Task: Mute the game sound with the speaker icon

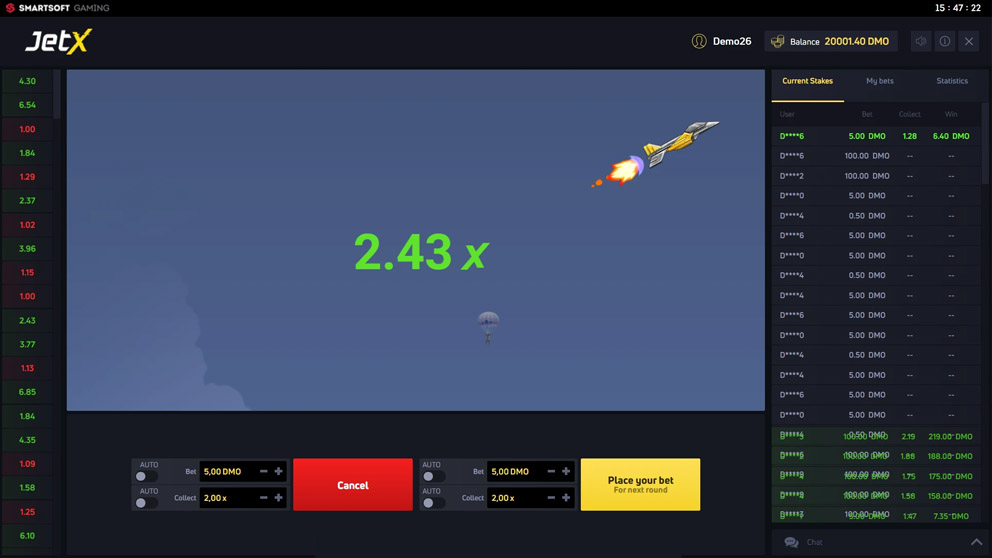Action: (x=920, y=41)
